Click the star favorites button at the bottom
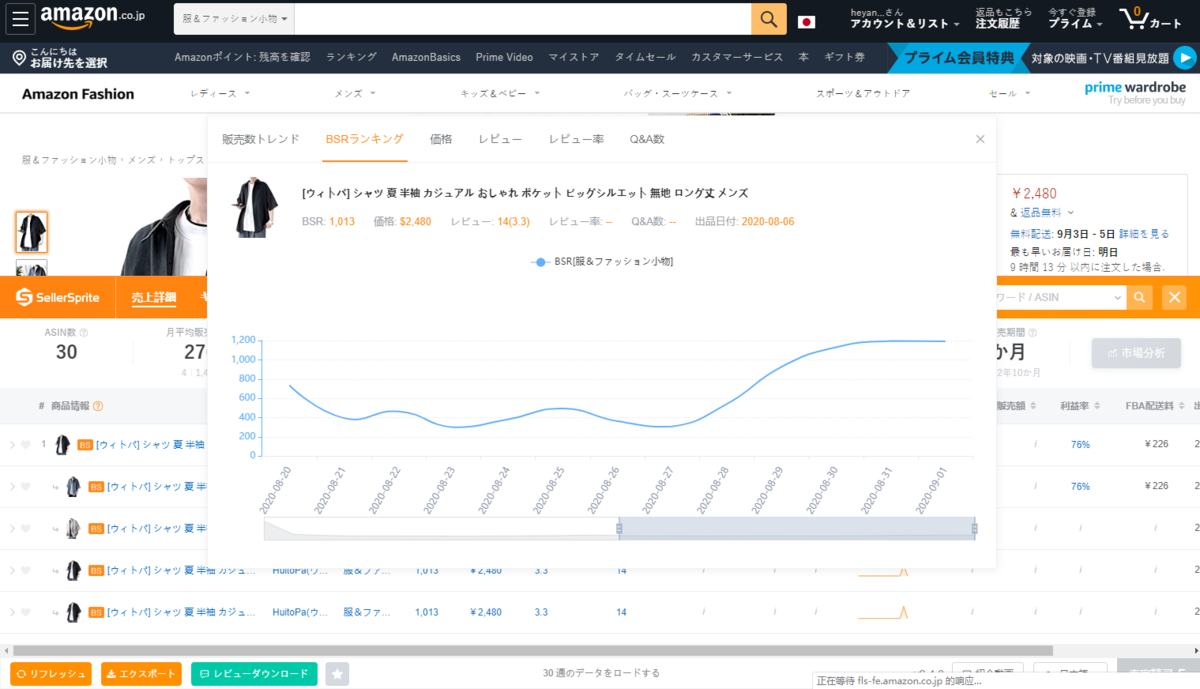 338,674
